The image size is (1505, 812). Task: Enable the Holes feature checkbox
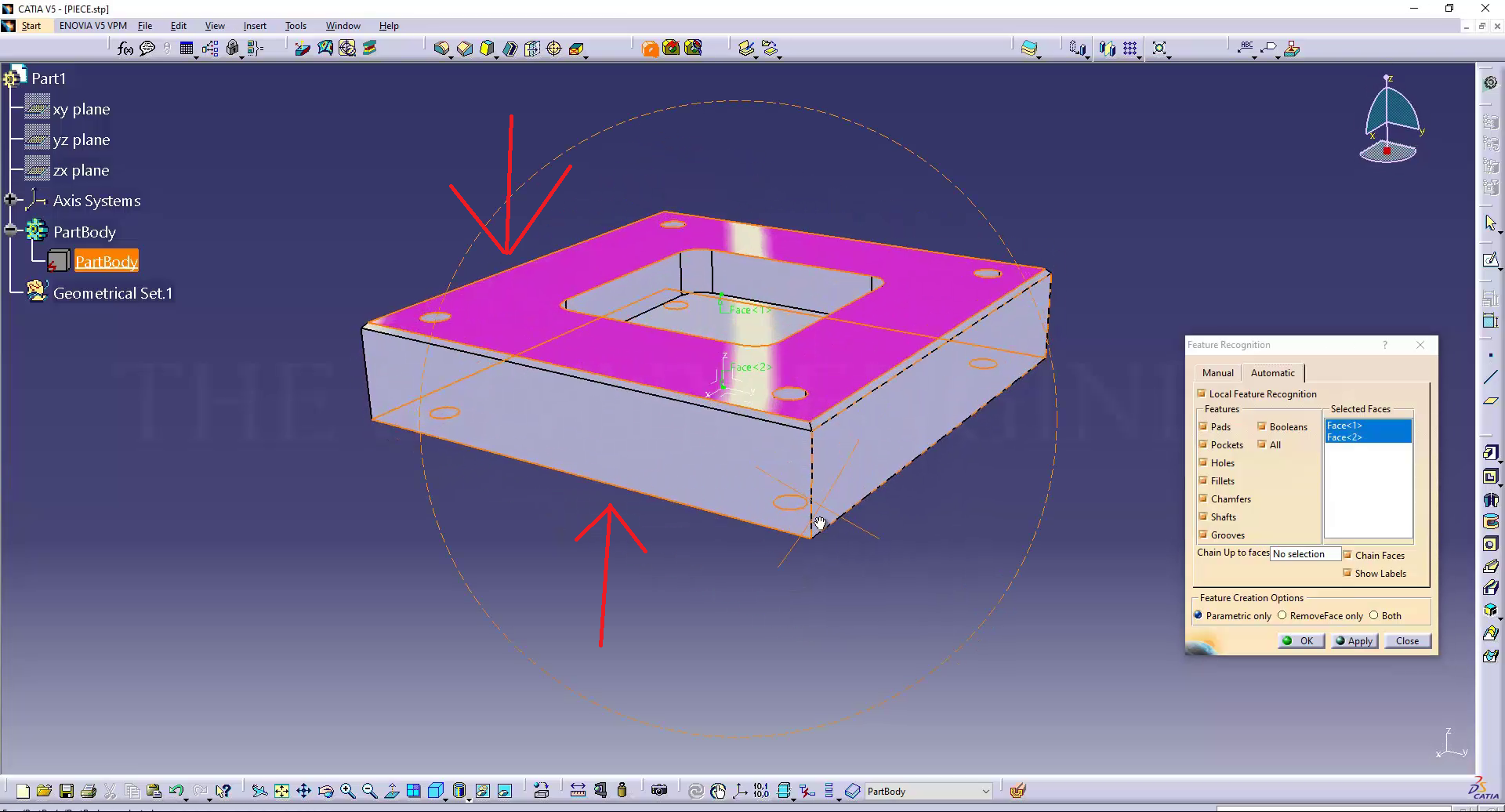coord(1202,462)
